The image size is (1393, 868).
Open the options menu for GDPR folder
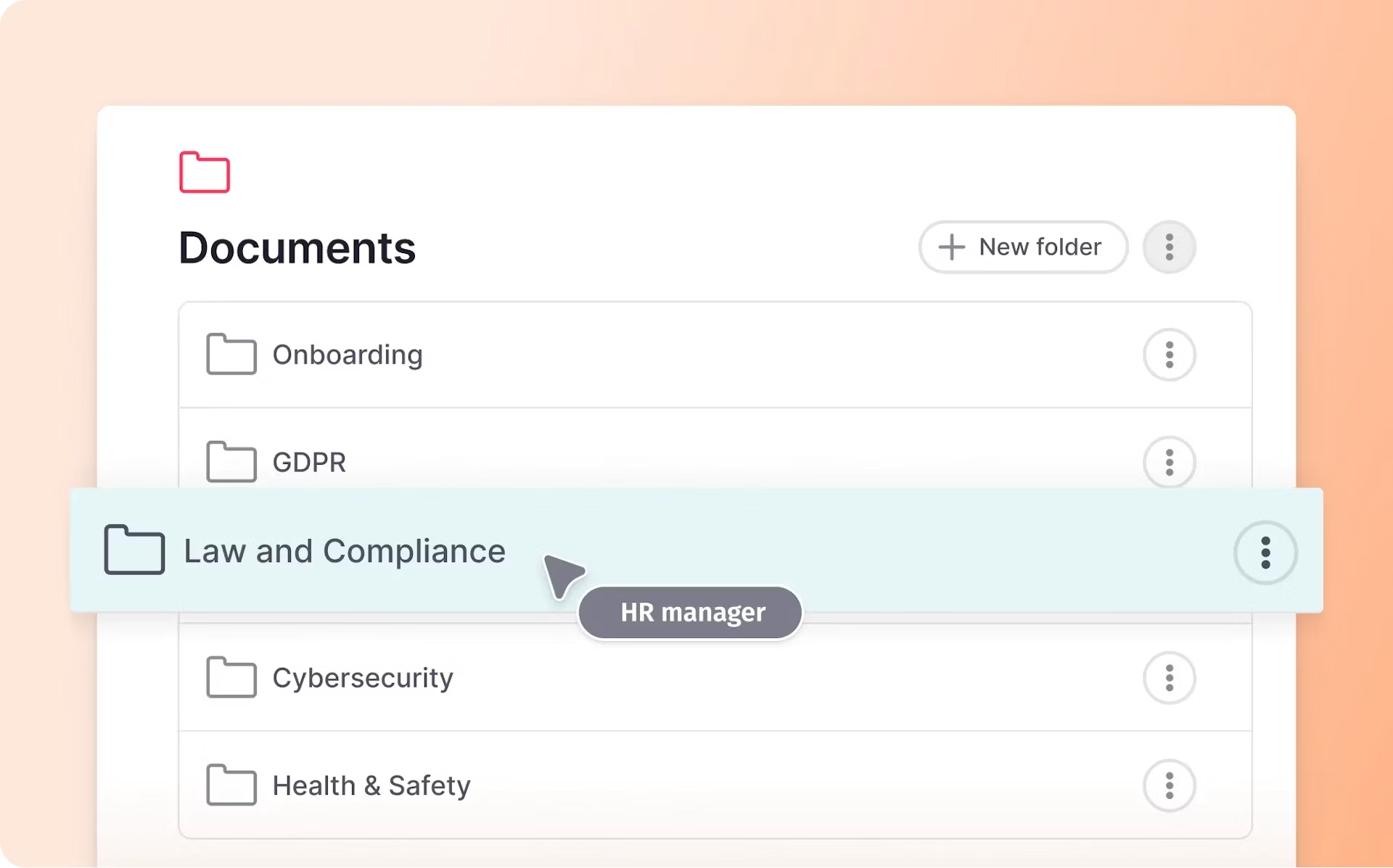tap(1169, 462)
